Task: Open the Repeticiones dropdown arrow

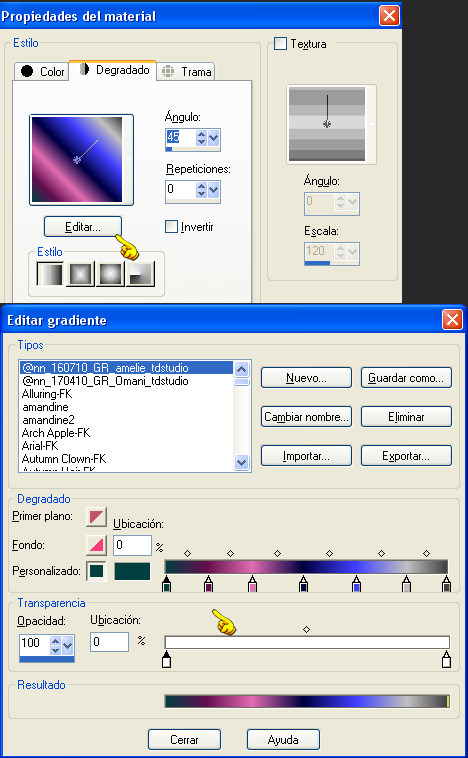Action: (x=214, y=190)
